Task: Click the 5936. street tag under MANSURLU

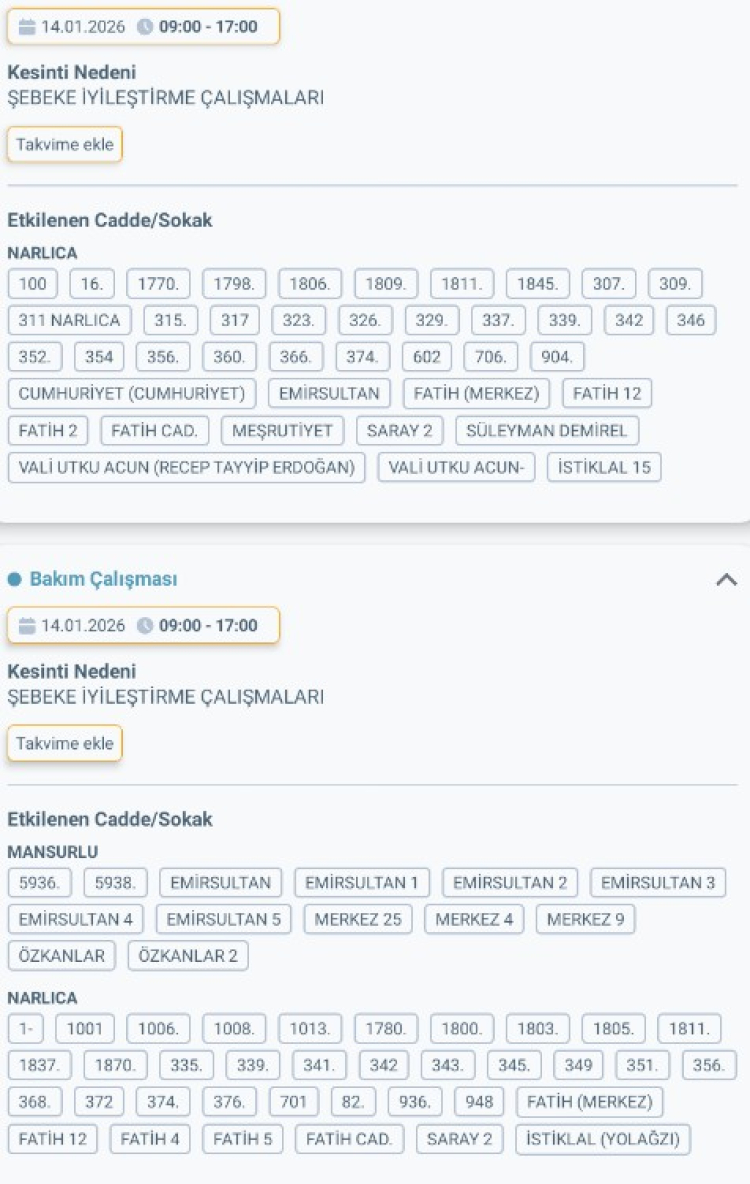Action: pos(36,882)
